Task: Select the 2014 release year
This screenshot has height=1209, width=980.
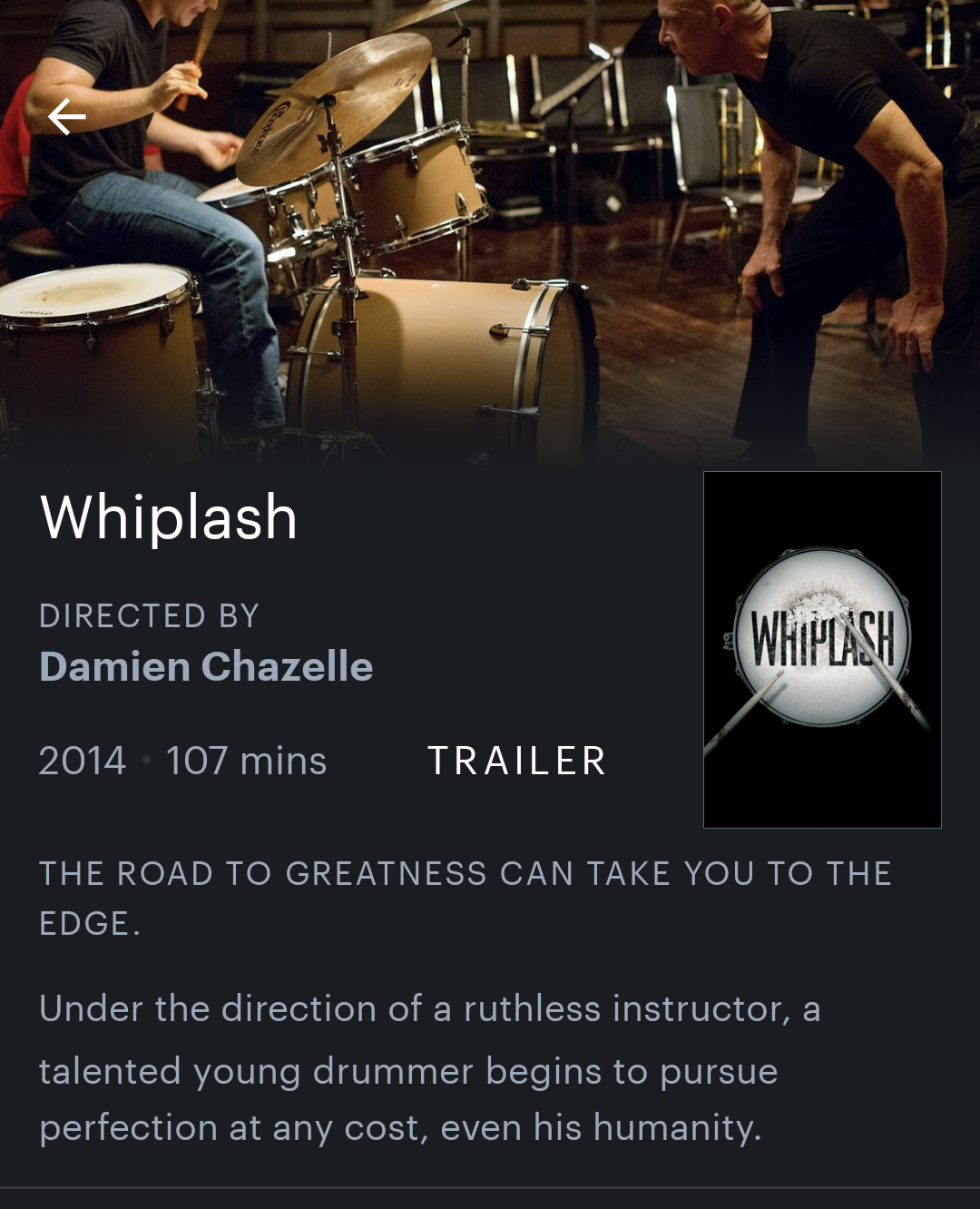Action: tap(82, 761)
